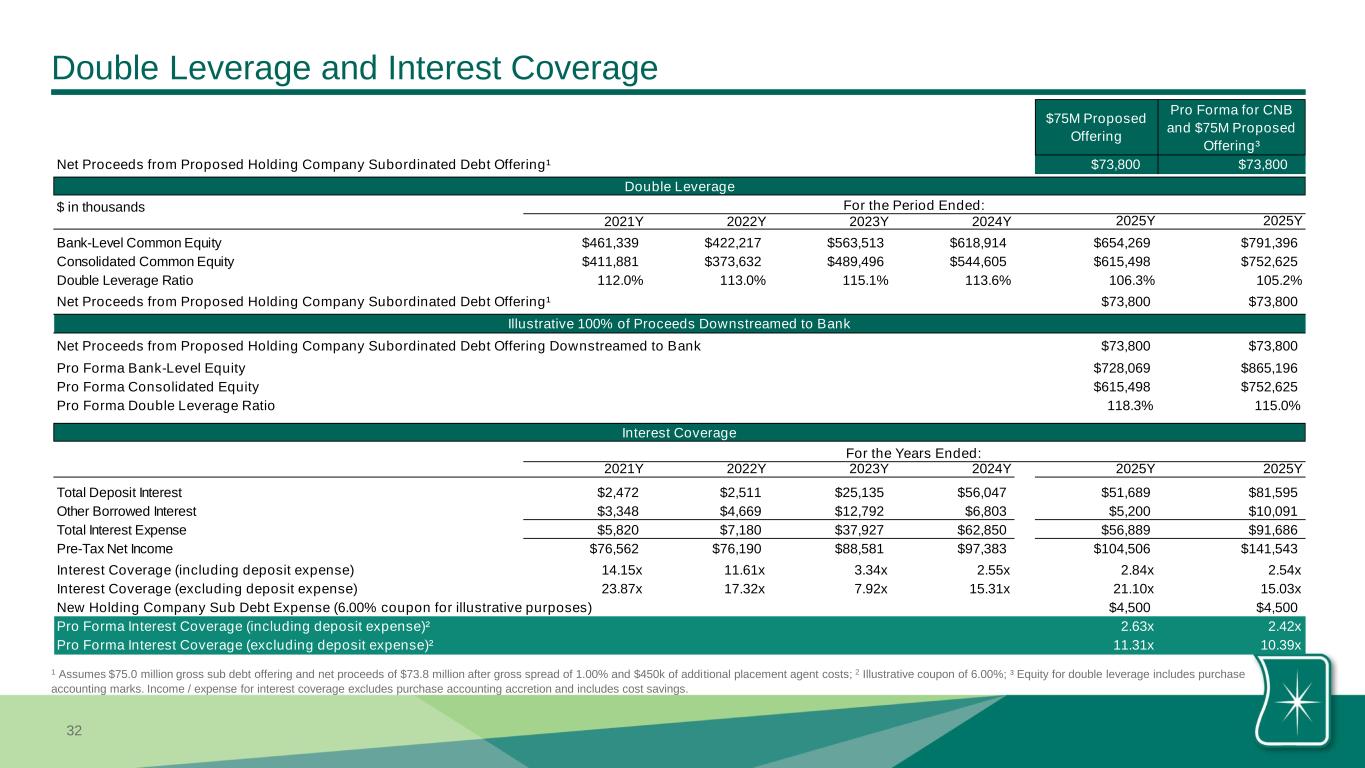The image size is (1365, 768).
Task: Select the Bank-Level Common Equity row label
Action: click(x=139, y=243)
